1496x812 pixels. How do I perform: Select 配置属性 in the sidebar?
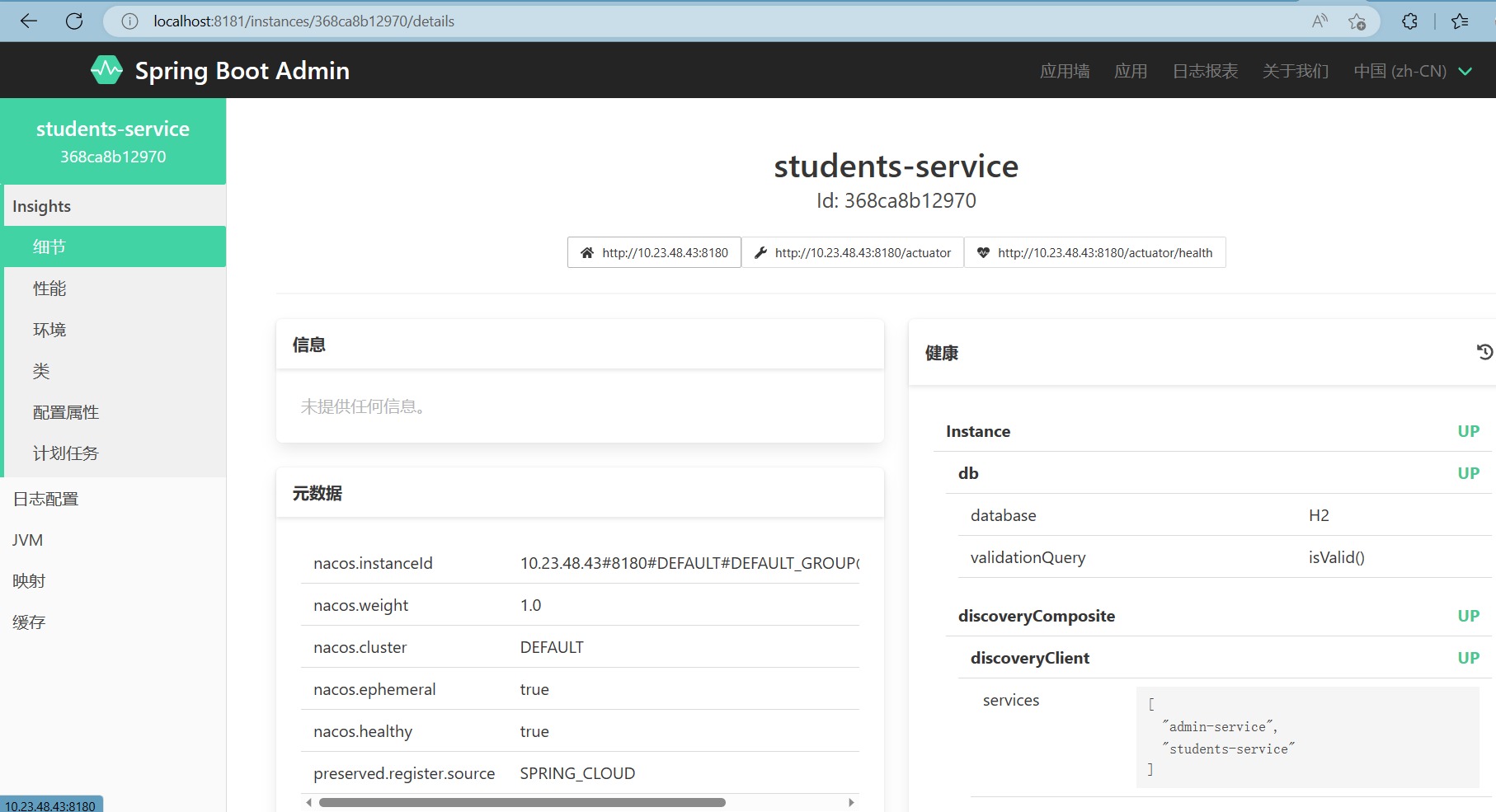(x=66, y=411)
